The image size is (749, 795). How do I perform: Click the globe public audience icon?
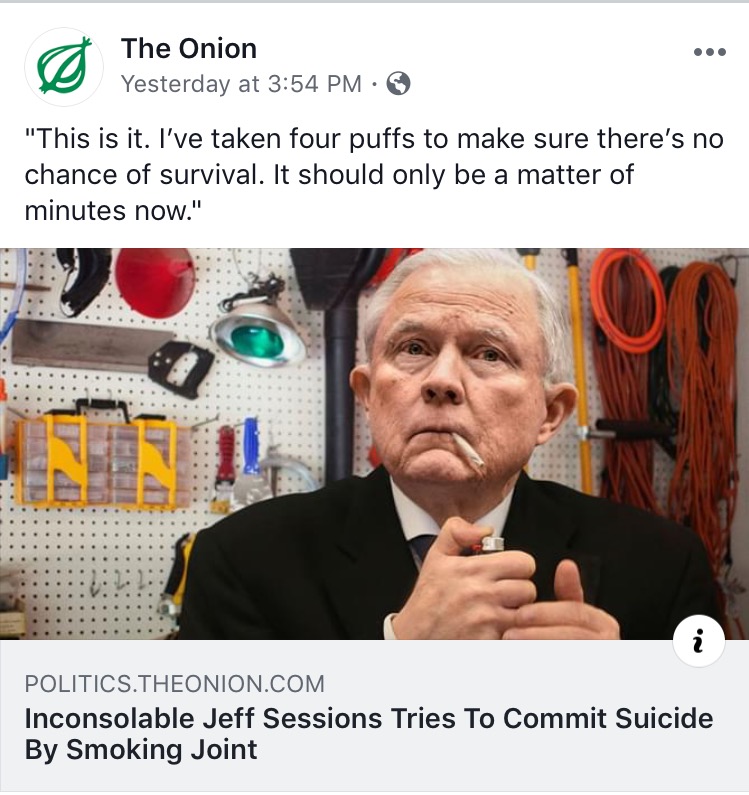(x=399, y=84)
